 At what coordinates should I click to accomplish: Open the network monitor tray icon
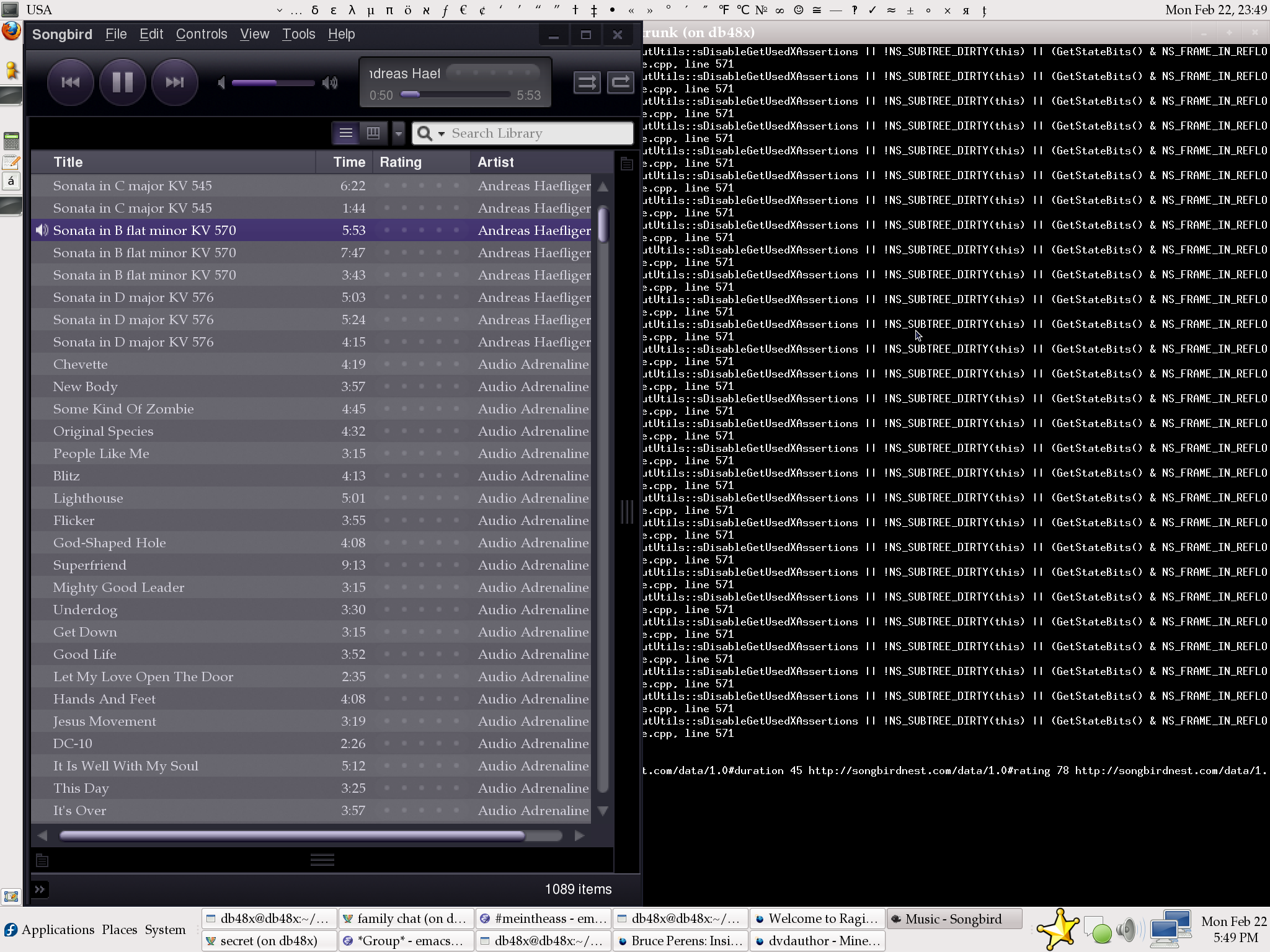(x=1169, y=929)
